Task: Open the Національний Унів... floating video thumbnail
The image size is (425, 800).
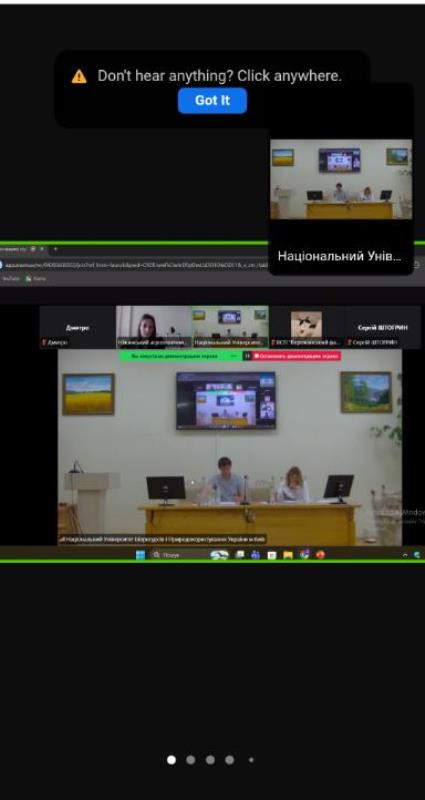Action: [x=341, y=179]
